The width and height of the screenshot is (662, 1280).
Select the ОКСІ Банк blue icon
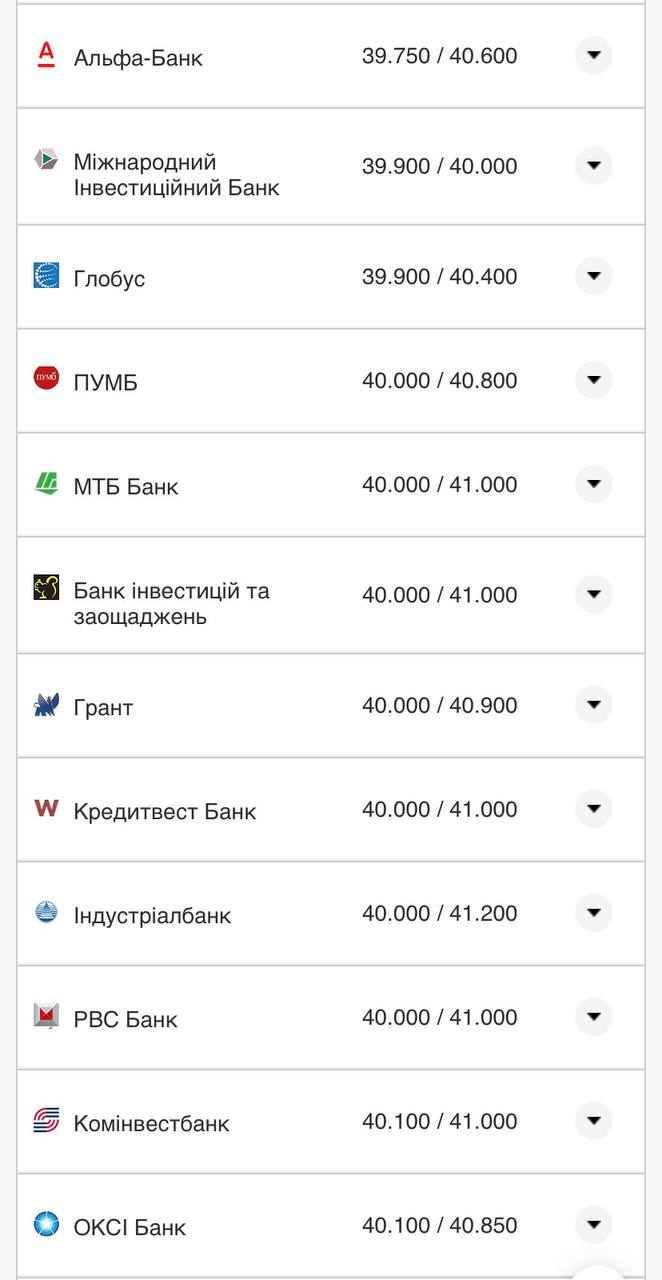pos(44,1225)
